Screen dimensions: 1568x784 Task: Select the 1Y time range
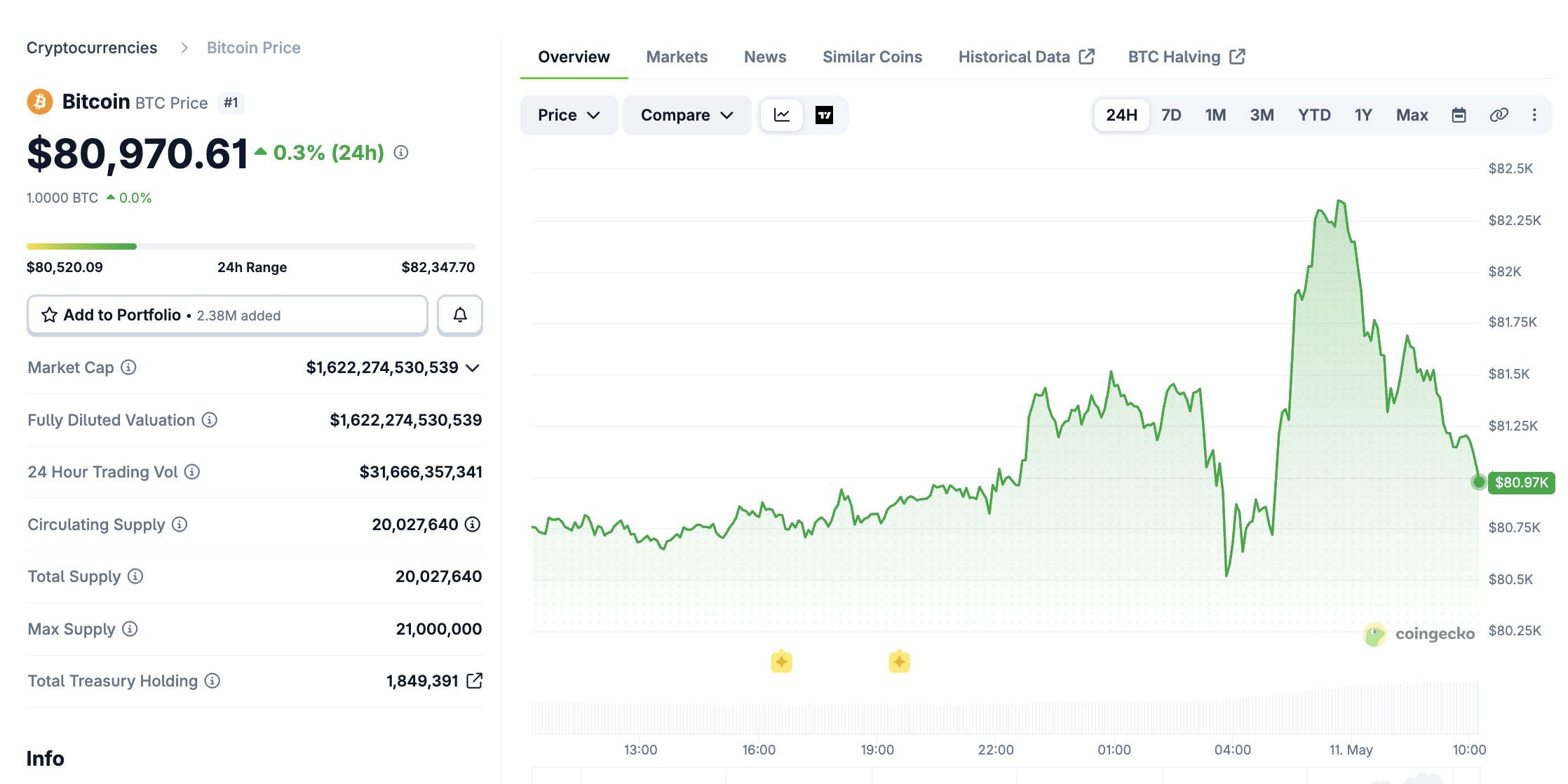(x=1363, y=115)
